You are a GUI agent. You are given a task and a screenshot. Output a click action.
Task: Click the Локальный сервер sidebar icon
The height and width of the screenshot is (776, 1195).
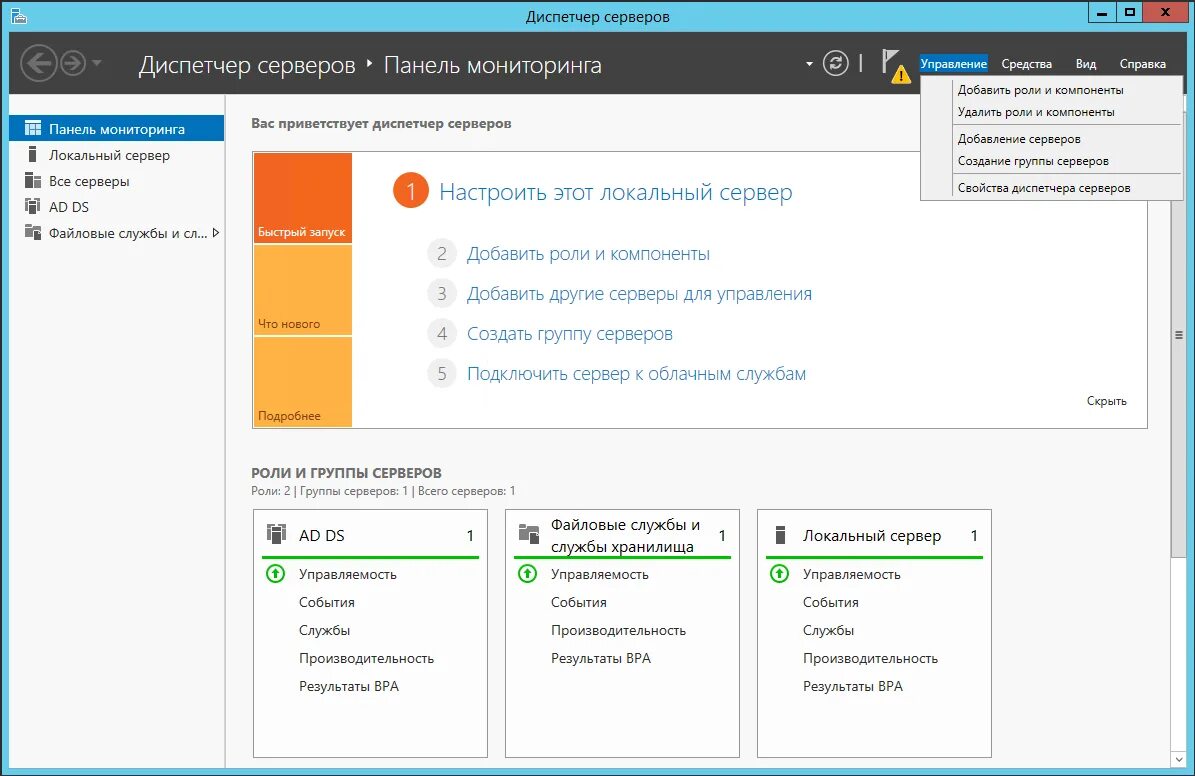click(x=32, y=154)
